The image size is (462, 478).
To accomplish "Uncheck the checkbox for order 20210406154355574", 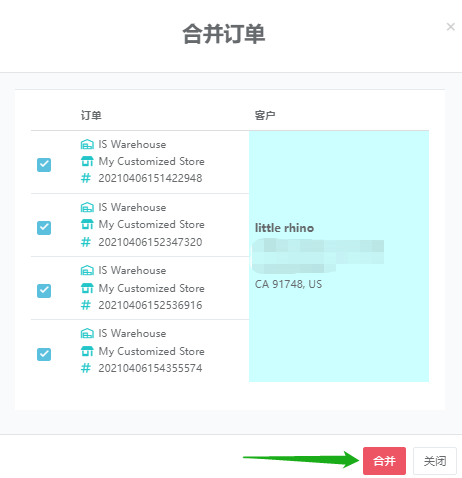I will click(x=44, y=354).
